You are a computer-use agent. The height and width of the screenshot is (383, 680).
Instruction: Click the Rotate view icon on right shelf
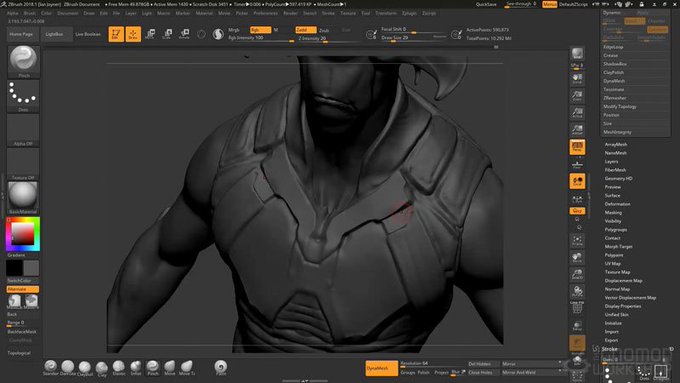[x=577, y=291]
